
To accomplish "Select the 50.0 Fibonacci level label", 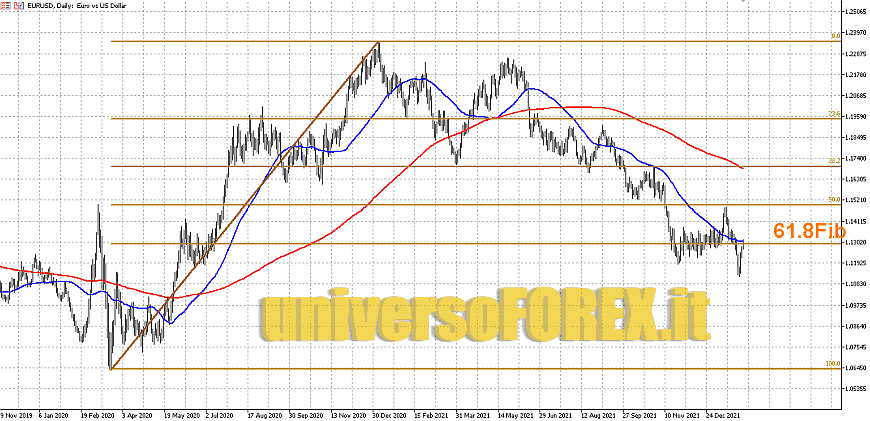I will pyautogui.click(x=832, y=200).
